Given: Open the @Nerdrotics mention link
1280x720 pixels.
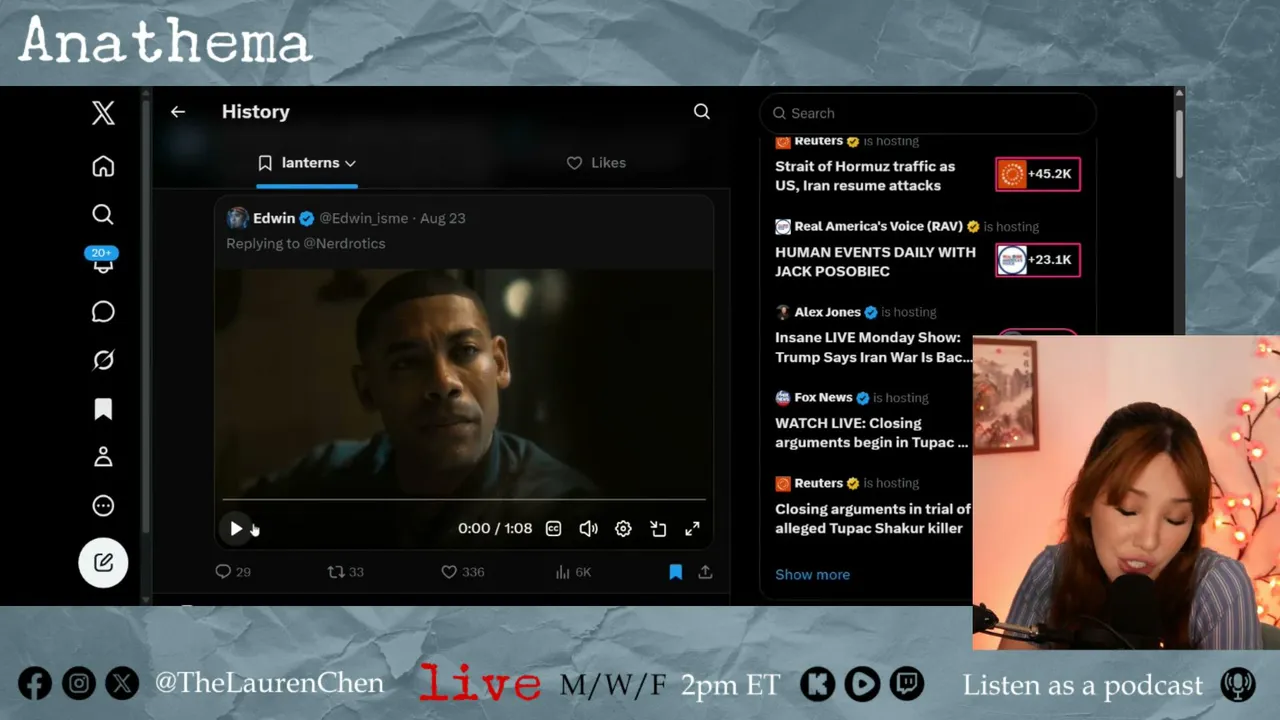Looking at the screenshot, I should tap(344, 243).
